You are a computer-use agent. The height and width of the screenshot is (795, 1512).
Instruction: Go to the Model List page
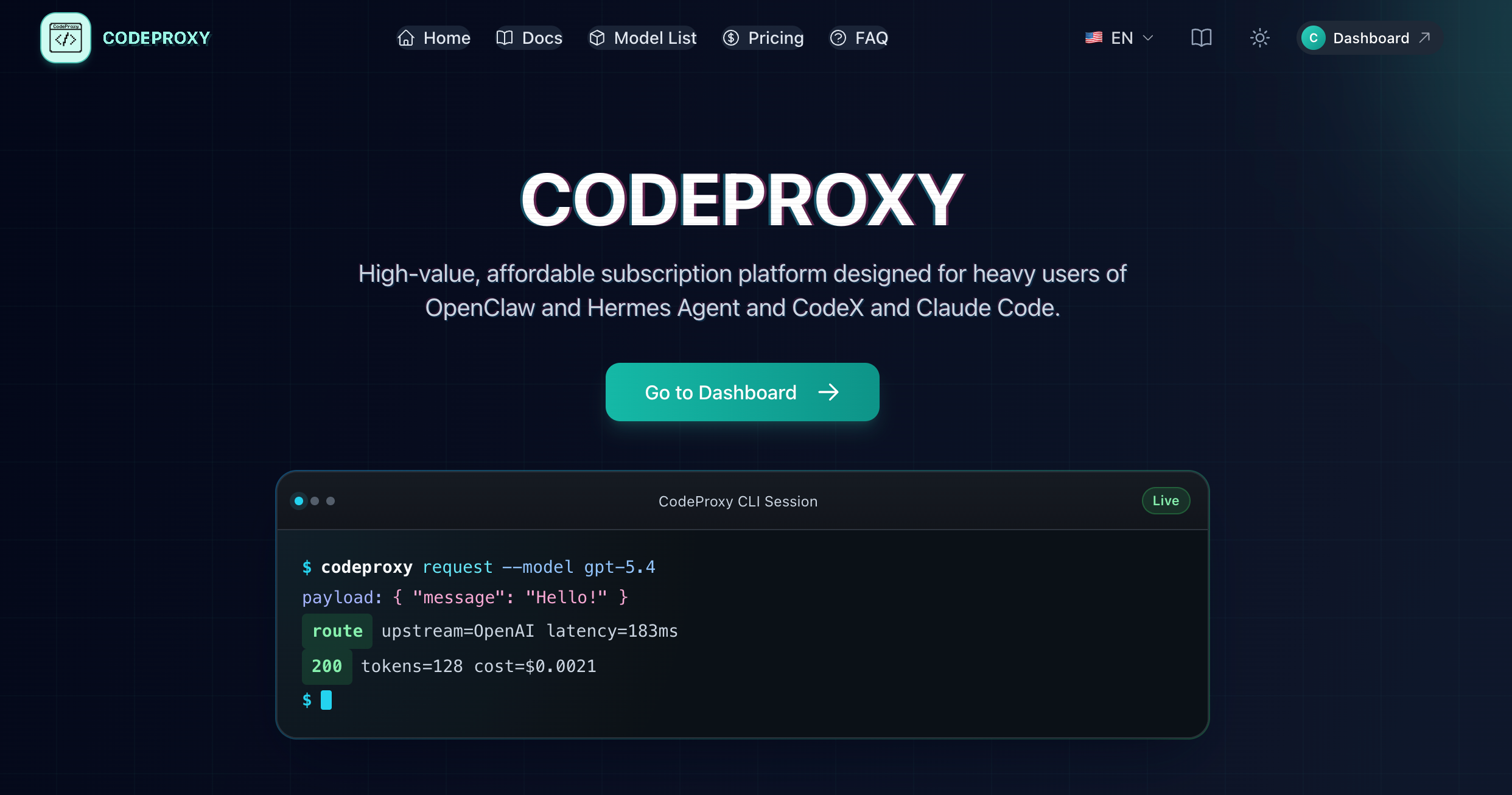point(642,38)
